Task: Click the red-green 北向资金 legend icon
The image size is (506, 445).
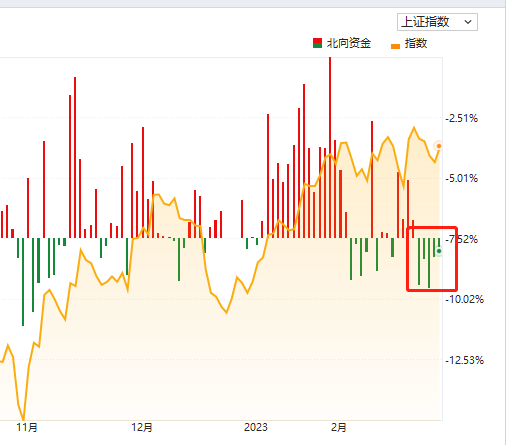Action: tap(317, 43)
